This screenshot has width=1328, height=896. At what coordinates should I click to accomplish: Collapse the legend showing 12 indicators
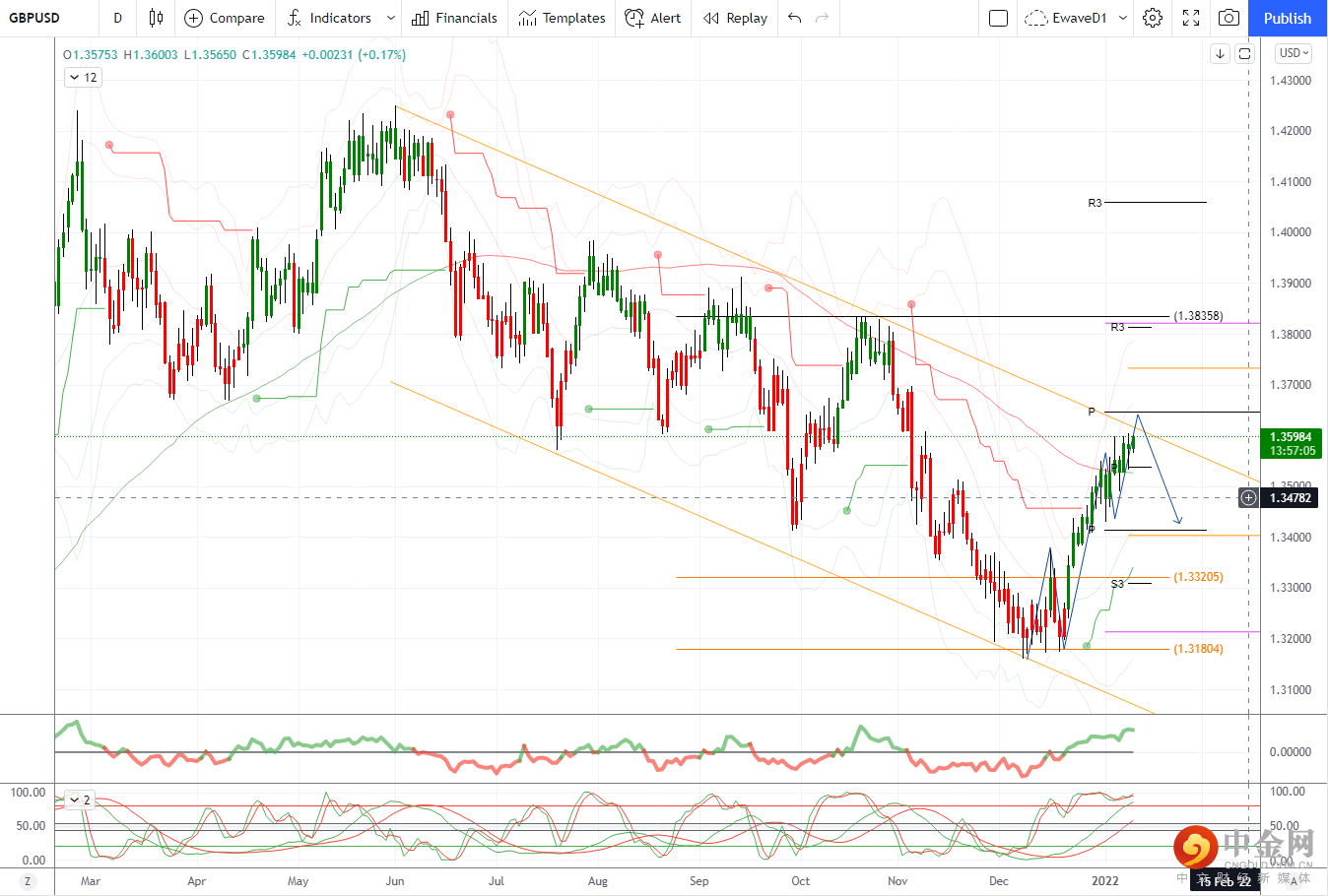83,78
